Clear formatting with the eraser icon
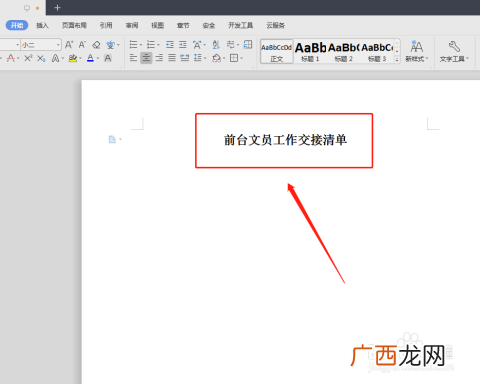Viewport: 480px width, 384px height. point(96,45)
